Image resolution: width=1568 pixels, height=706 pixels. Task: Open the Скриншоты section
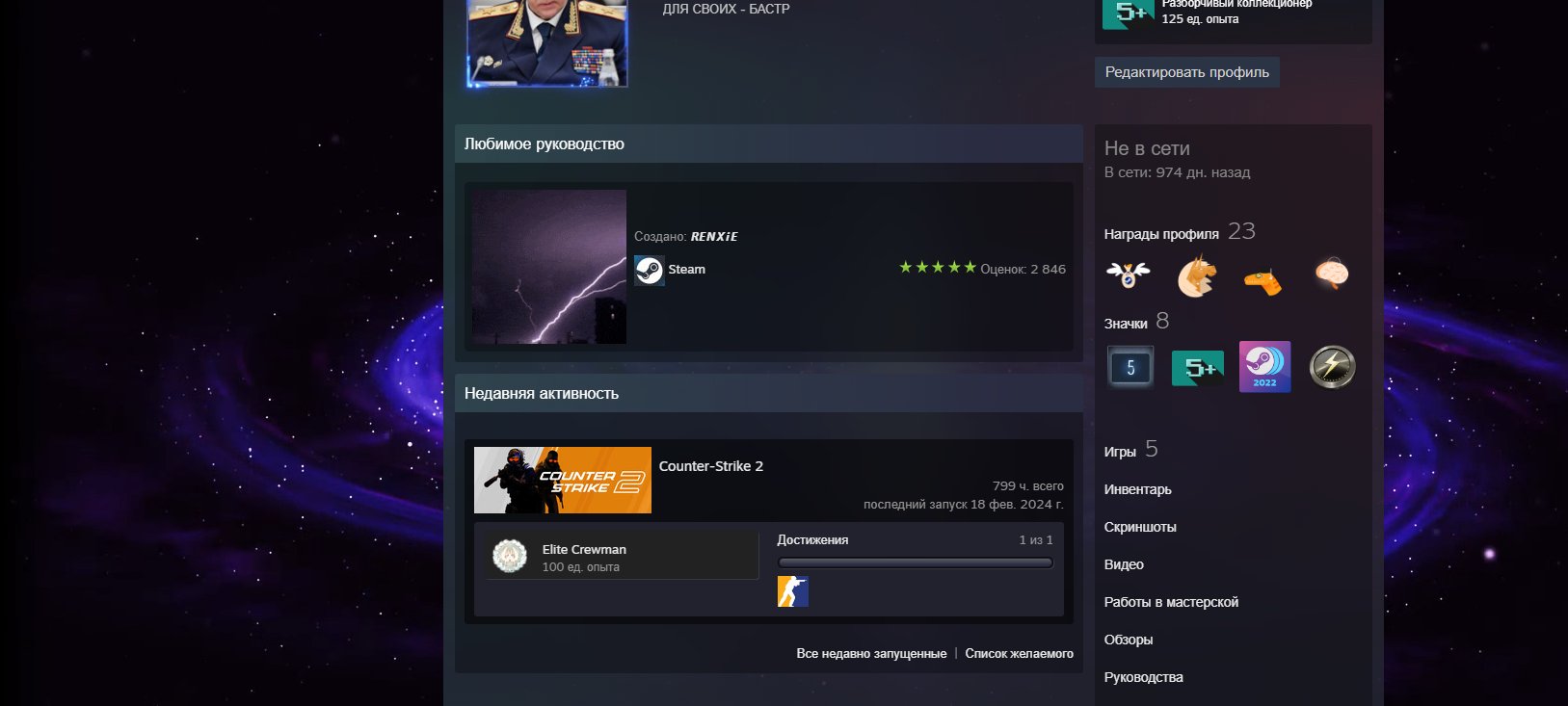[x=1140, y=527]
